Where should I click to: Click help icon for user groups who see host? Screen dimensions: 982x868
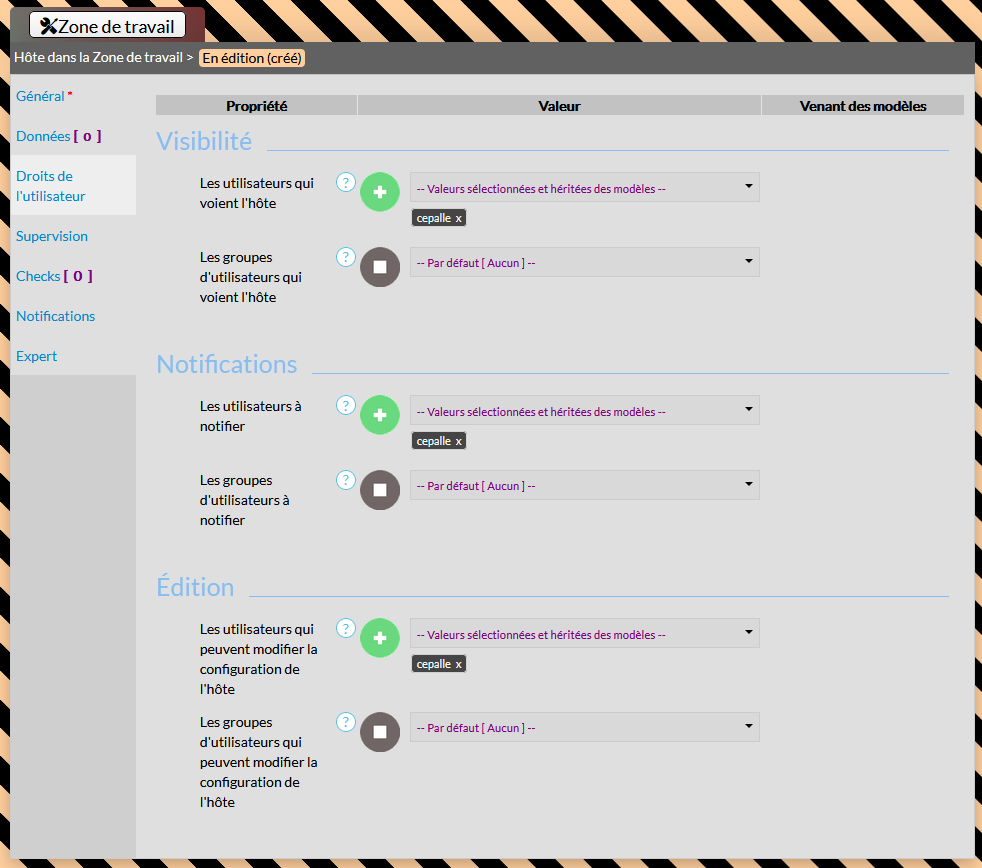(346, 257)
